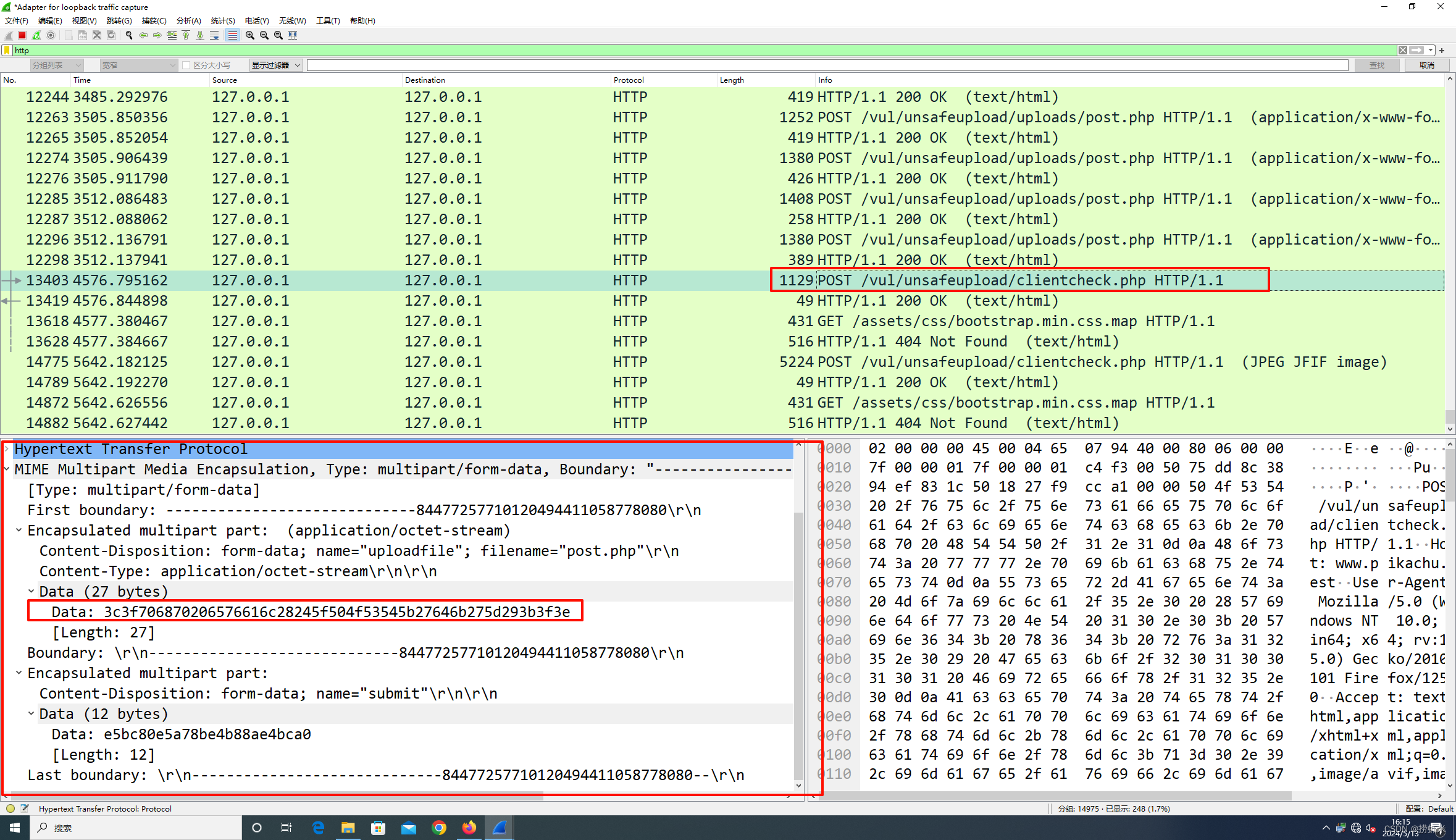
Task: Click the find packet search text field
Action: point(827,65)
